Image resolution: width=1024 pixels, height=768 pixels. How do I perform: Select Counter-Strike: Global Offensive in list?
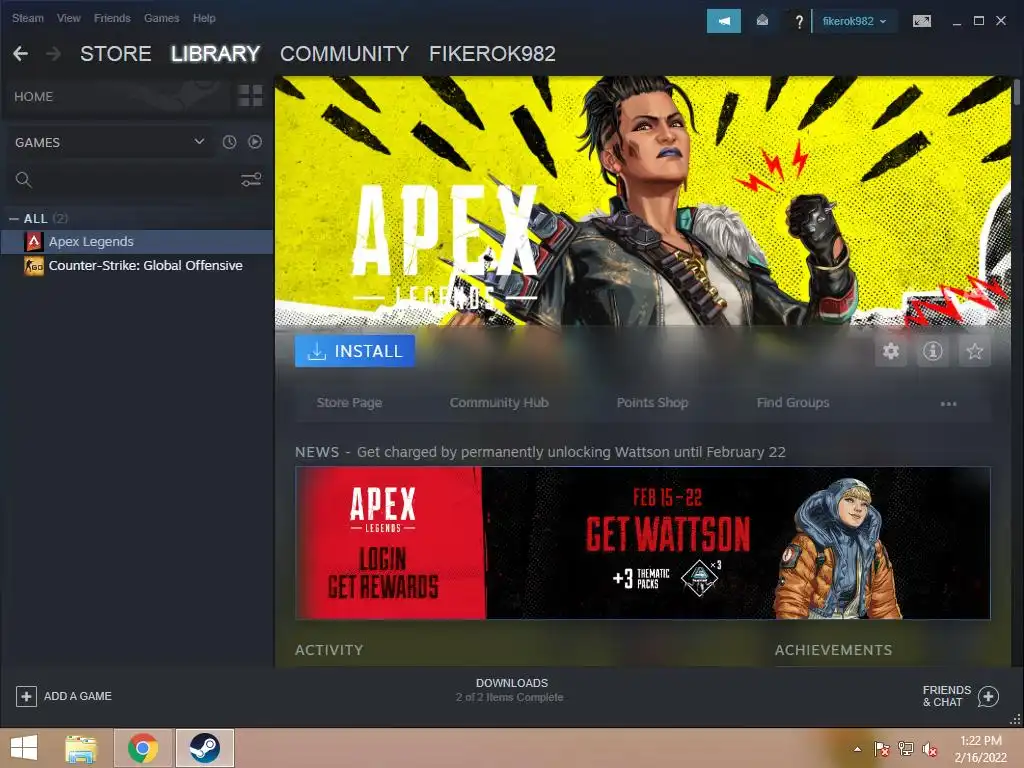pyautogui.click(x=137, y=266)
